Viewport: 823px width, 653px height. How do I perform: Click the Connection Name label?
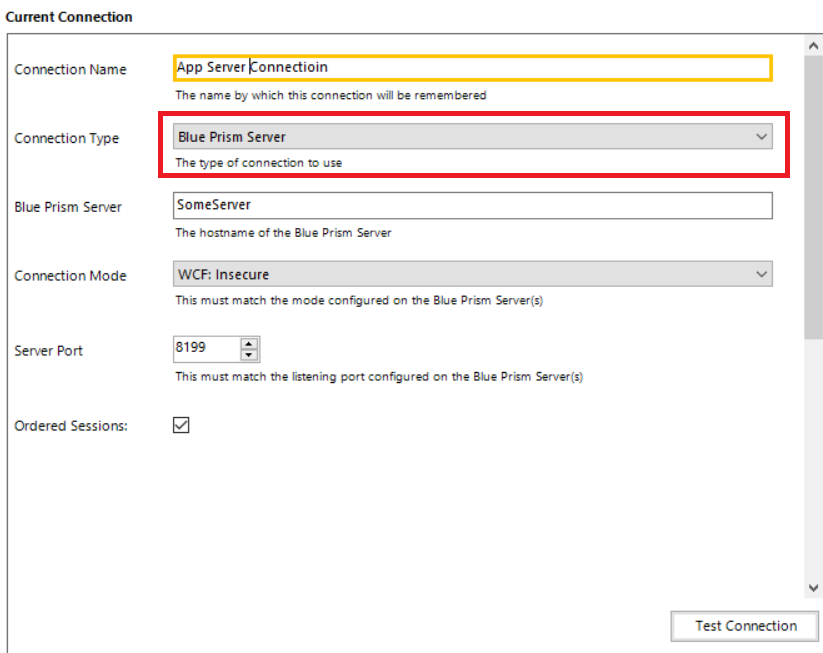click(70, 69)
